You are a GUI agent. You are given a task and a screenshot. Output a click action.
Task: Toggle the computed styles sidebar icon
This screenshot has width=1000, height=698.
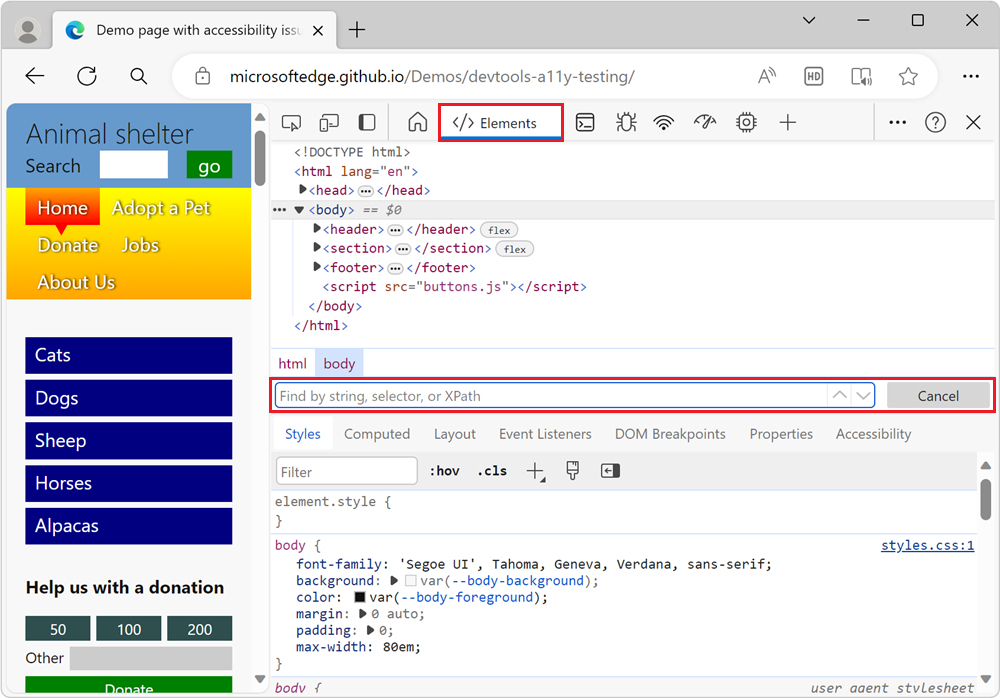(610, 470)
